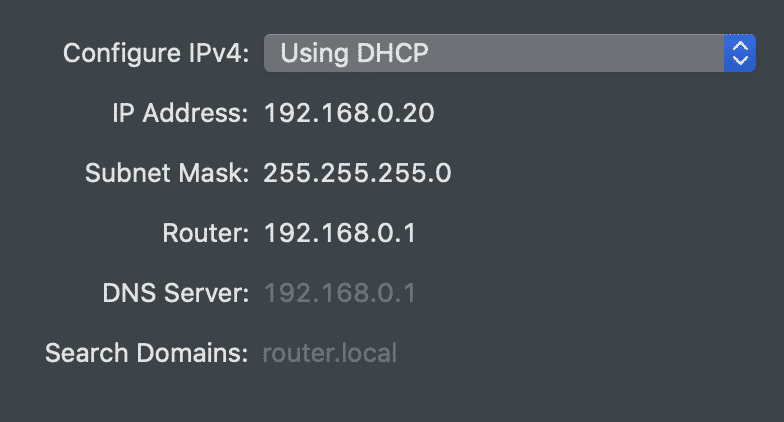Click the 'IP Address:' label
The image size is (784, 422).
(180, 113)
